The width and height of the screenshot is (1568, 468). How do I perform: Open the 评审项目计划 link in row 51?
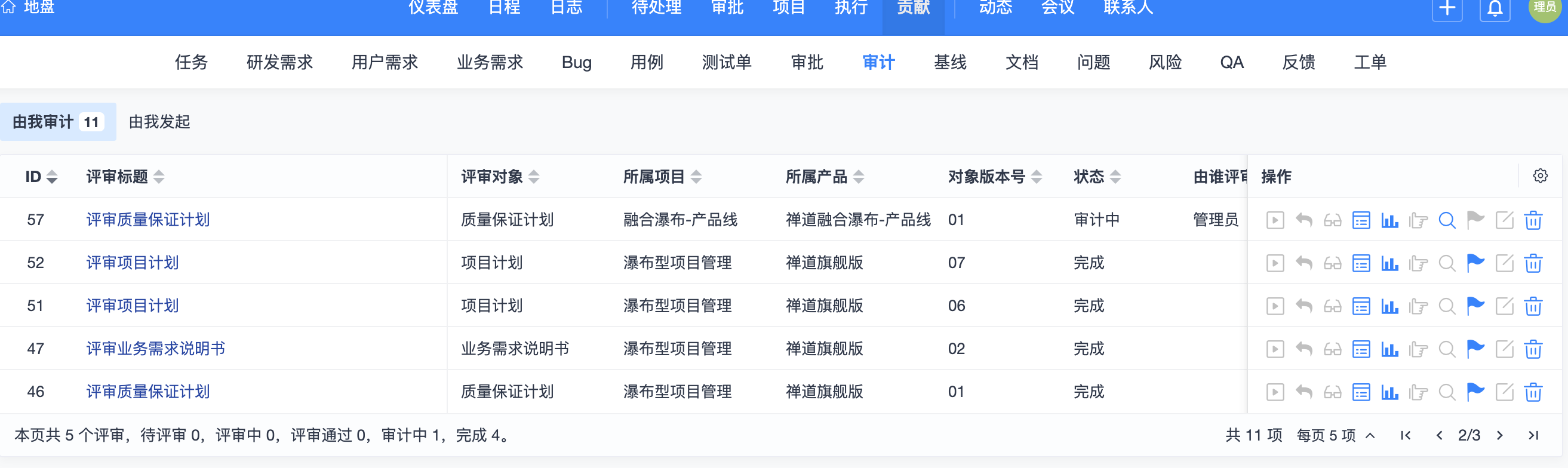132,306
